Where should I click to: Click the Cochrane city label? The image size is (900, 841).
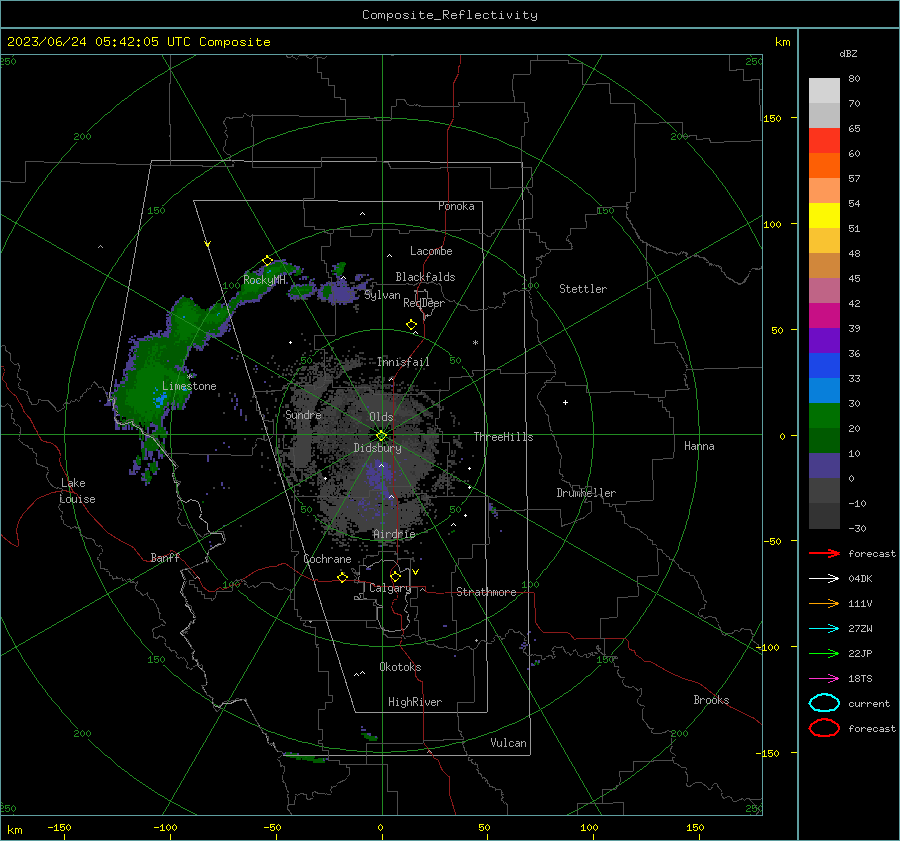tap(327, 559)
